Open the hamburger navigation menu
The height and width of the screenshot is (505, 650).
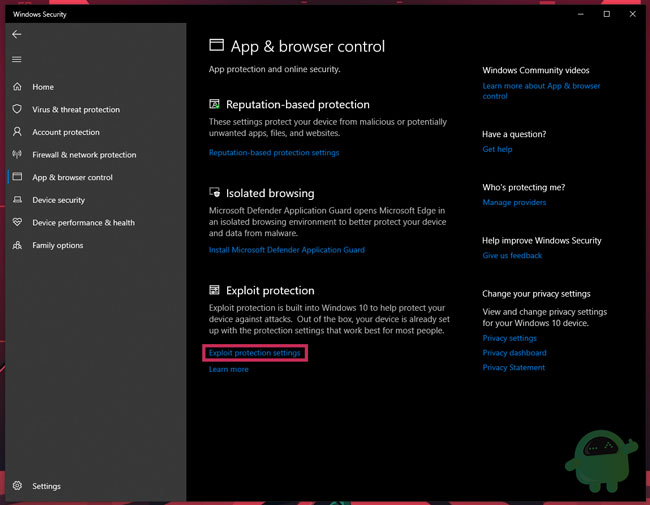click(x=17, y=59)
